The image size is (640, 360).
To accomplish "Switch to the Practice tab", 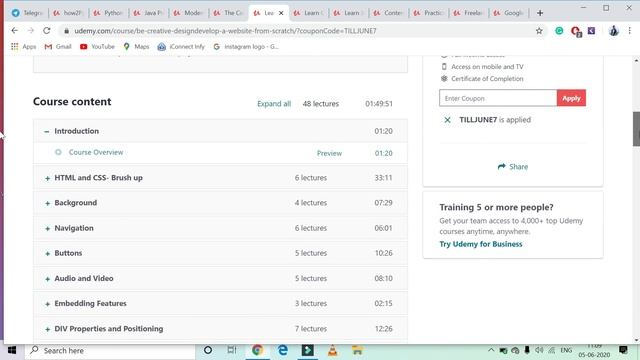I will click(429, 13).
